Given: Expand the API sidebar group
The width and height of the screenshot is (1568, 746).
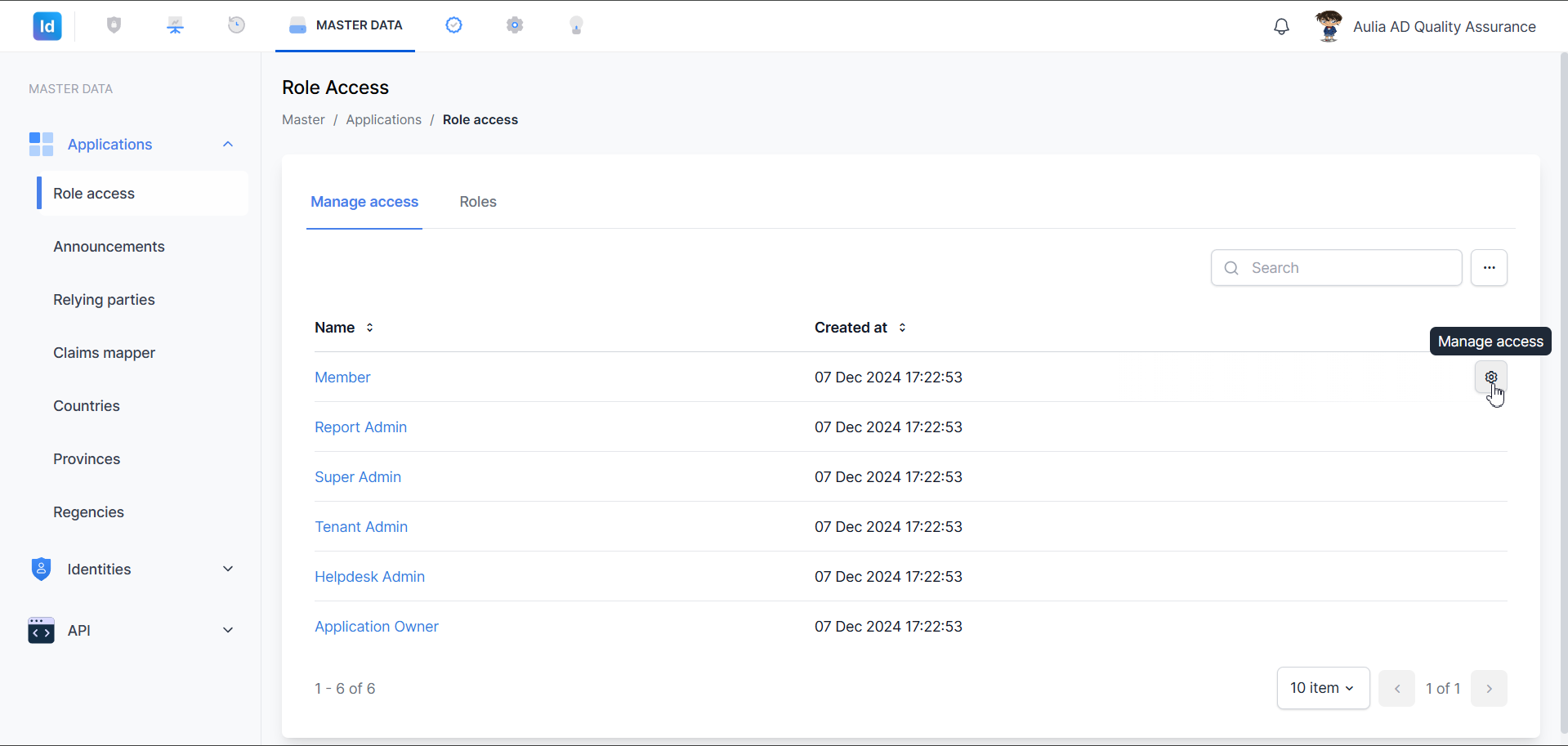Looking at the screenshot, I should tap(228, 630).
